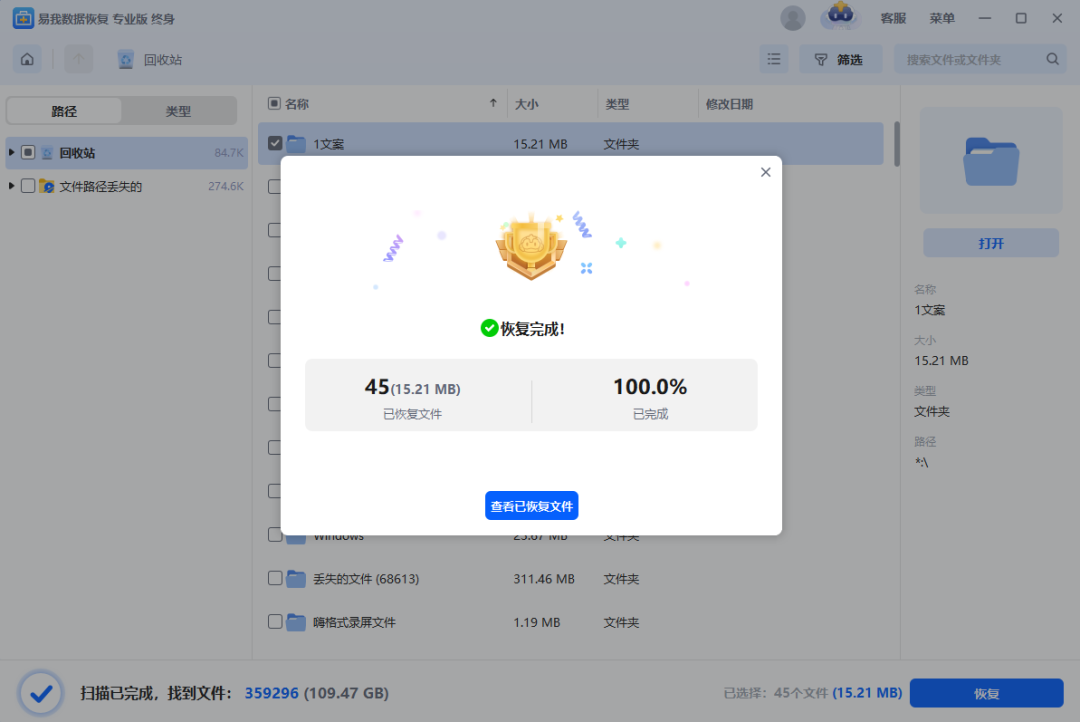The width and height of the screenshot is (1080, 722).
Task: Click the 丢失的文件 (68613) name
Action: [x=366, y=579]
